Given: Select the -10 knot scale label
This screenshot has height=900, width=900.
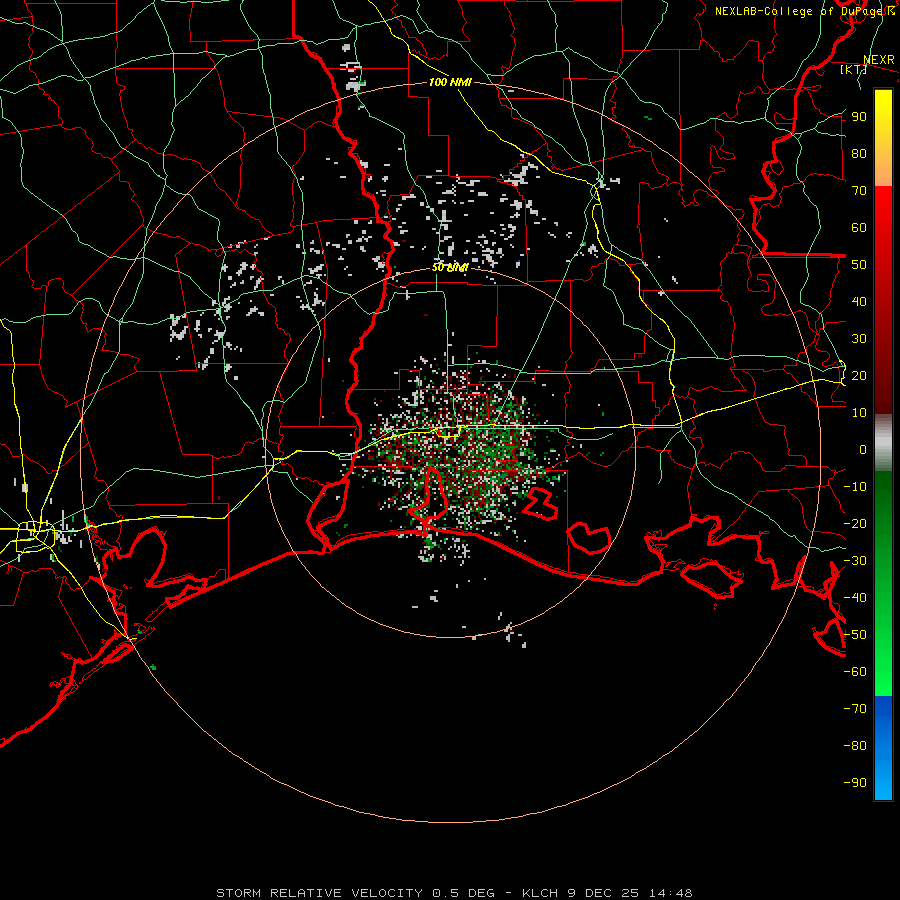Looking at the screenshot, I should (x=855, y=487).
